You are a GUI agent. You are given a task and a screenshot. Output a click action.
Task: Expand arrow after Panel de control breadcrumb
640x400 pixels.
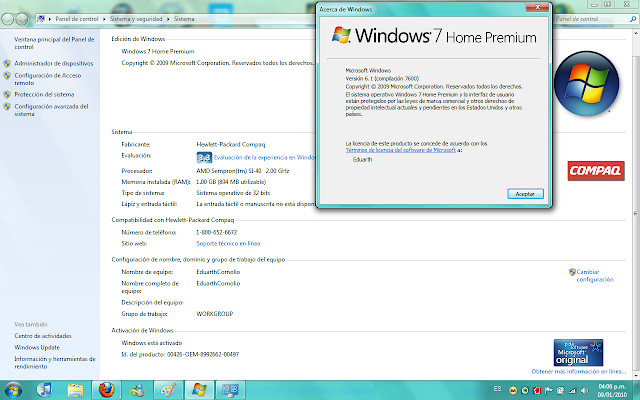(104, 19)
